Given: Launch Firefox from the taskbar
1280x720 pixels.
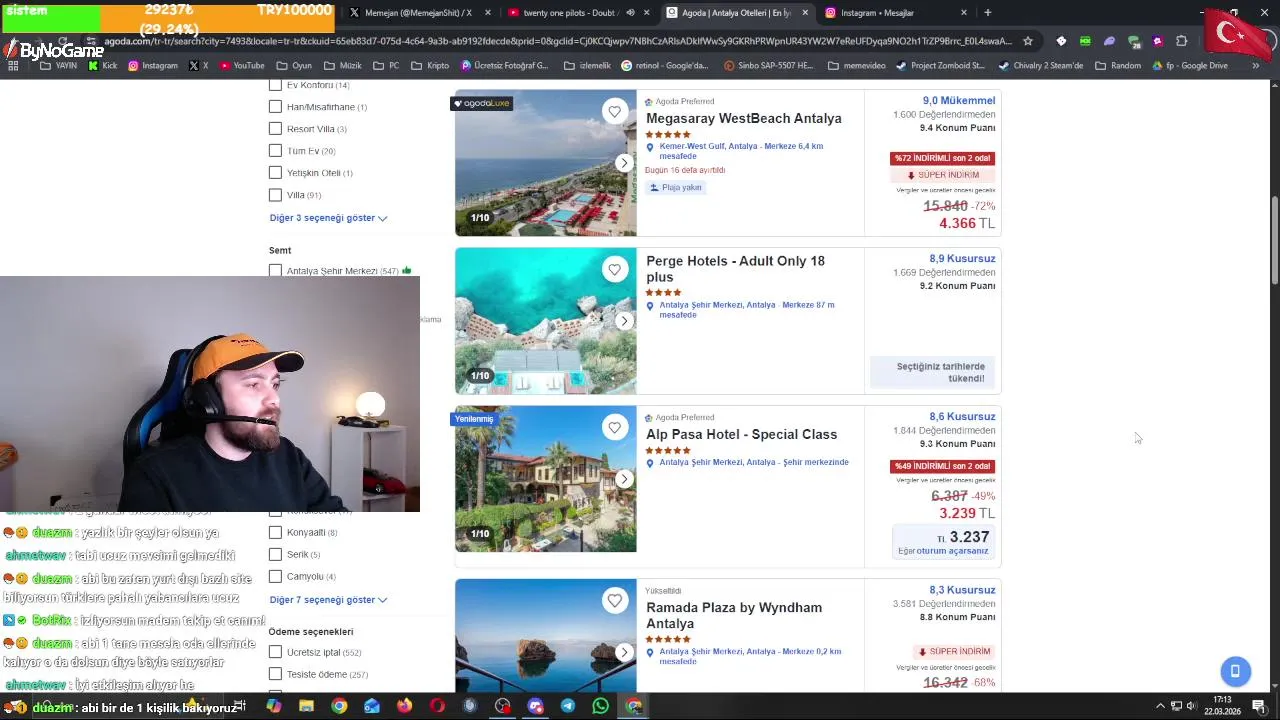Looking at the screenshot, I should coord(404,706).
